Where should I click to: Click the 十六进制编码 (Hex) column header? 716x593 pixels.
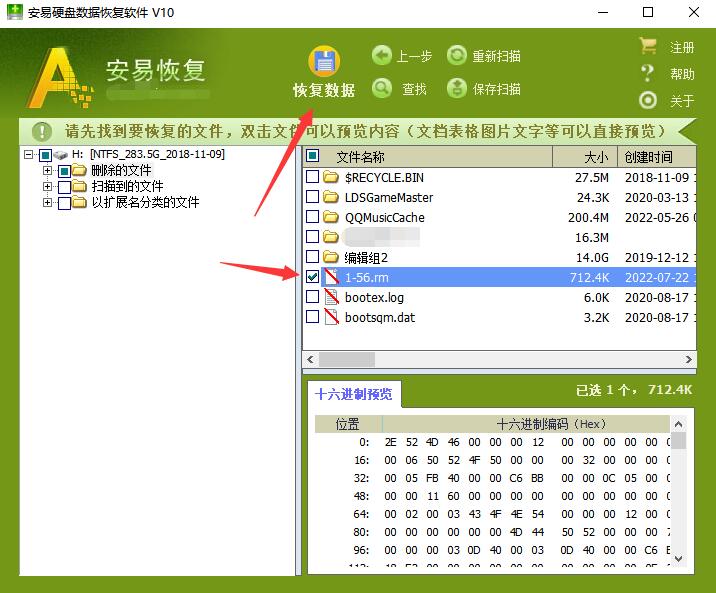click(526, 424)
